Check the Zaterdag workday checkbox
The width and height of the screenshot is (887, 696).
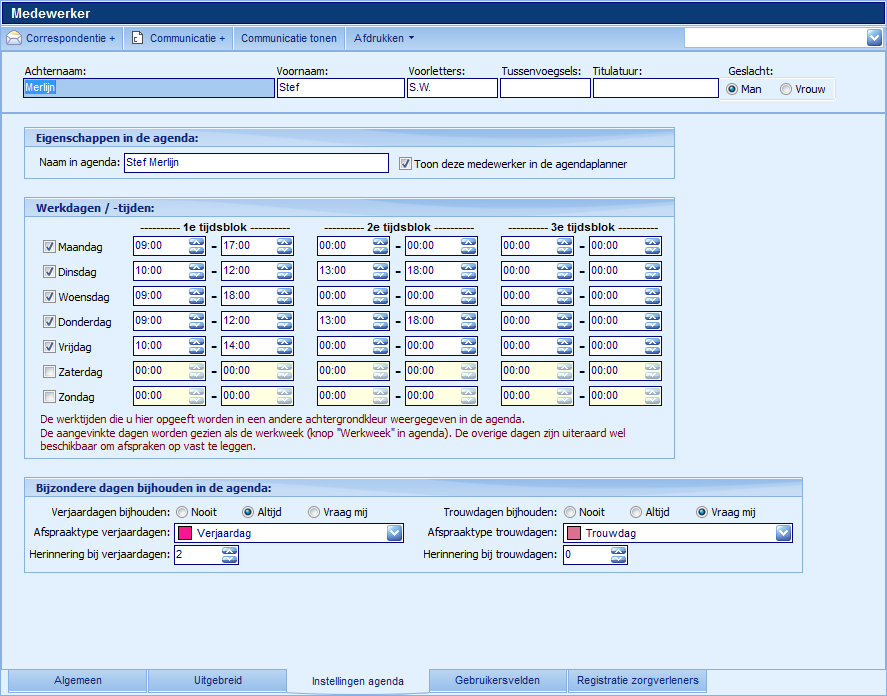(x=49, y=372)
